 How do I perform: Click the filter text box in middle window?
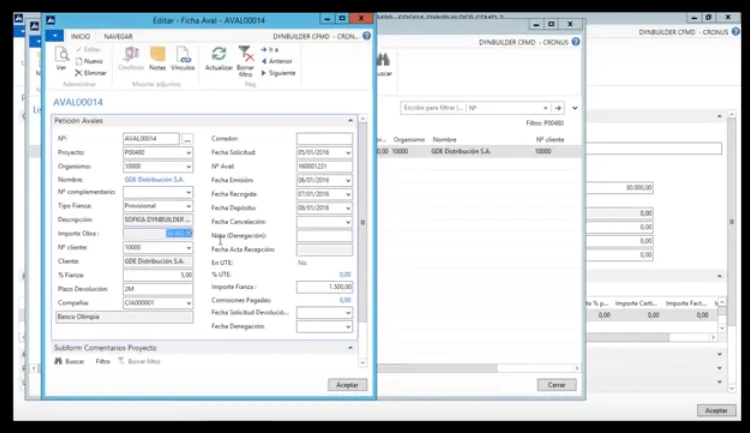click(433, 108)
